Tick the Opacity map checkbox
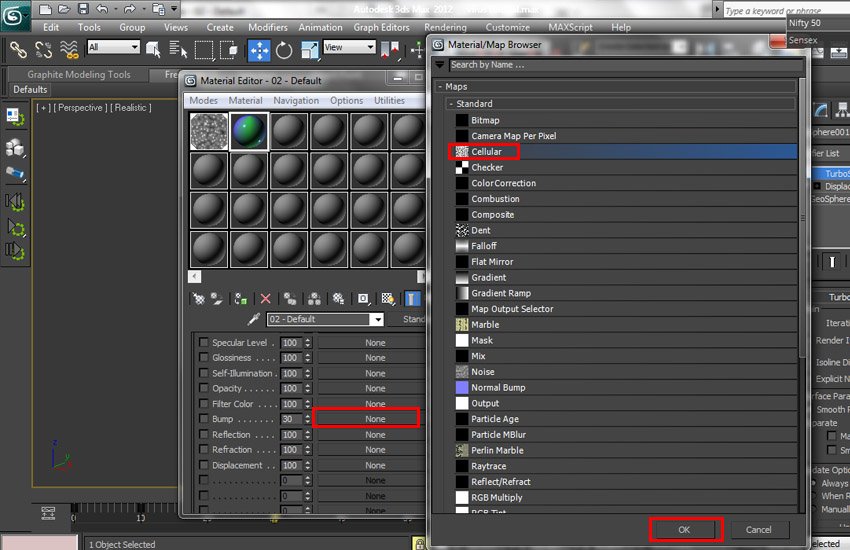Viewport: 850px width, 550px height. point(204,388)
